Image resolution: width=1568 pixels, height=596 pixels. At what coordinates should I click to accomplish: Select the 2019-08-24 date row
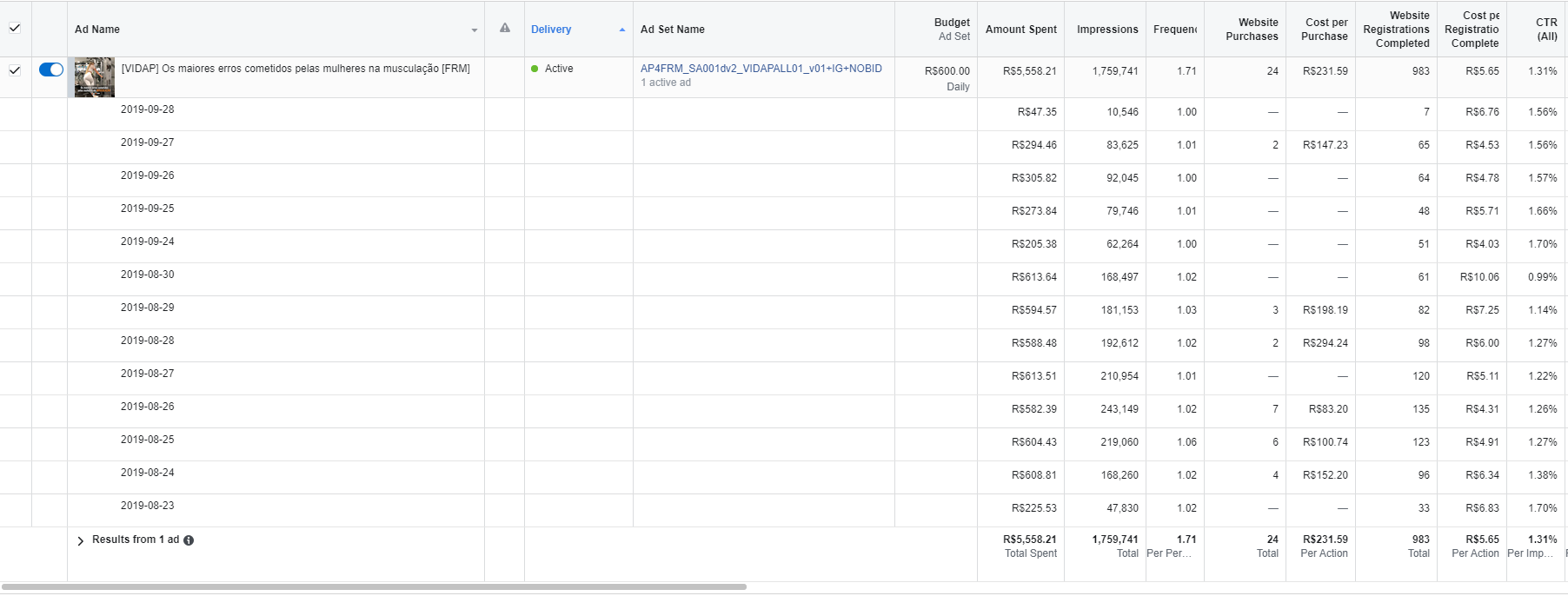pyautogui.click(x=147, y=473)
